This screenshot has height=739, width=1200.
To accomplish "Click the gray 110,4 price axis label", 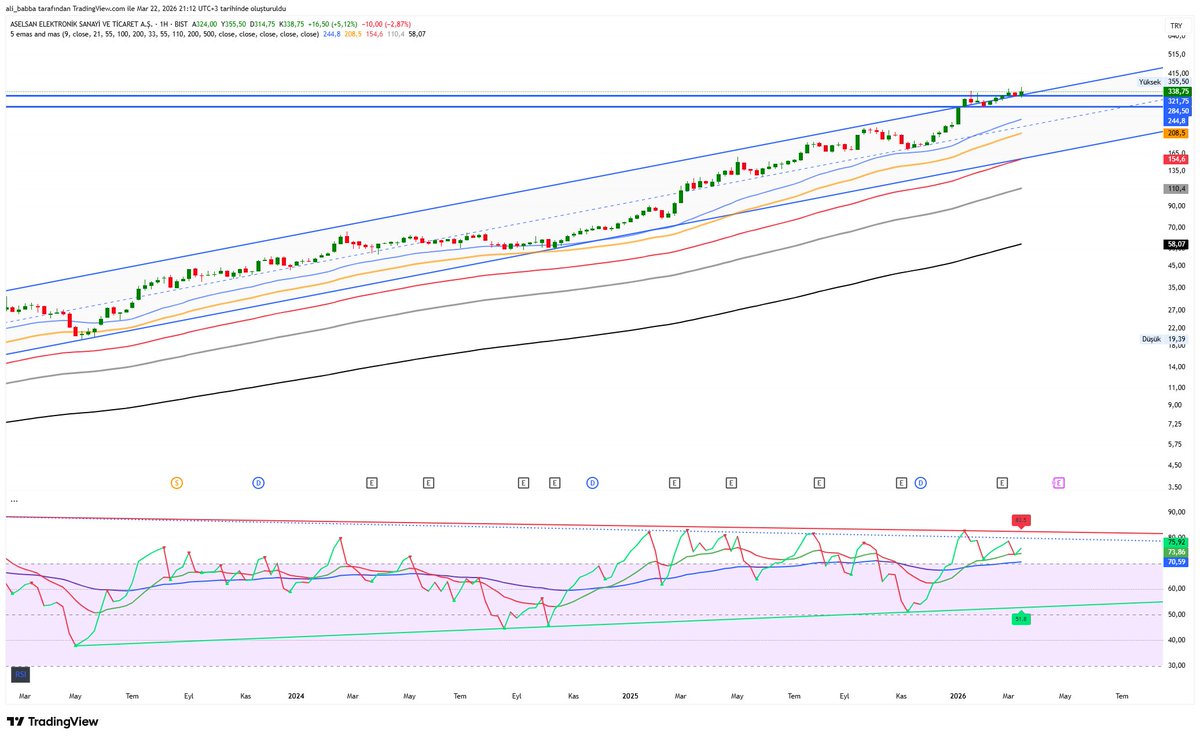I will (x=1176, y=189).
